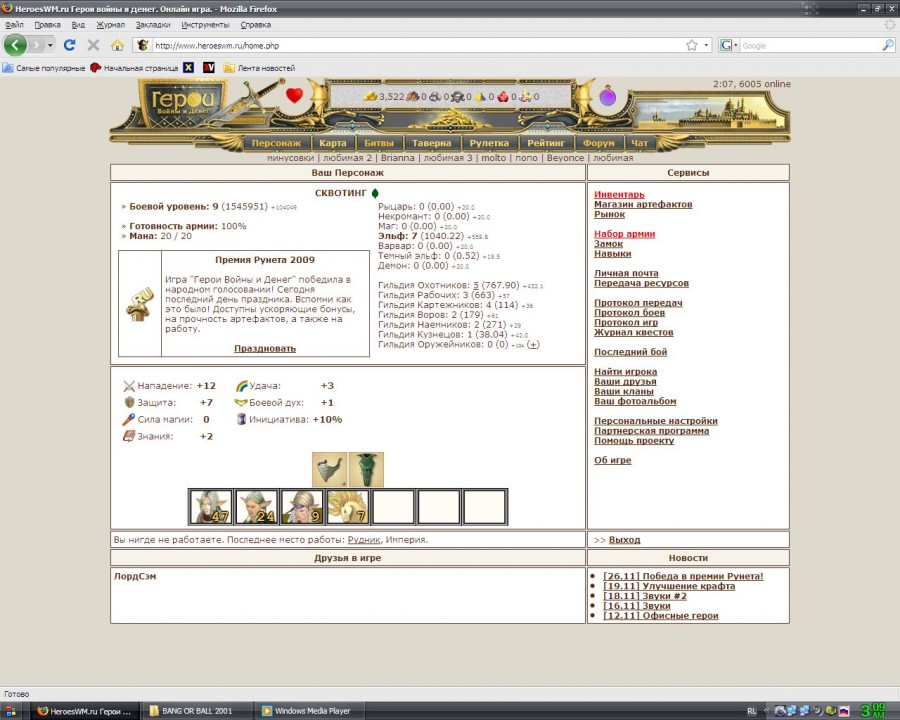Open the Чат tab
The height and width of the screenshot is (720, 900).
click(x=639, y=143)
